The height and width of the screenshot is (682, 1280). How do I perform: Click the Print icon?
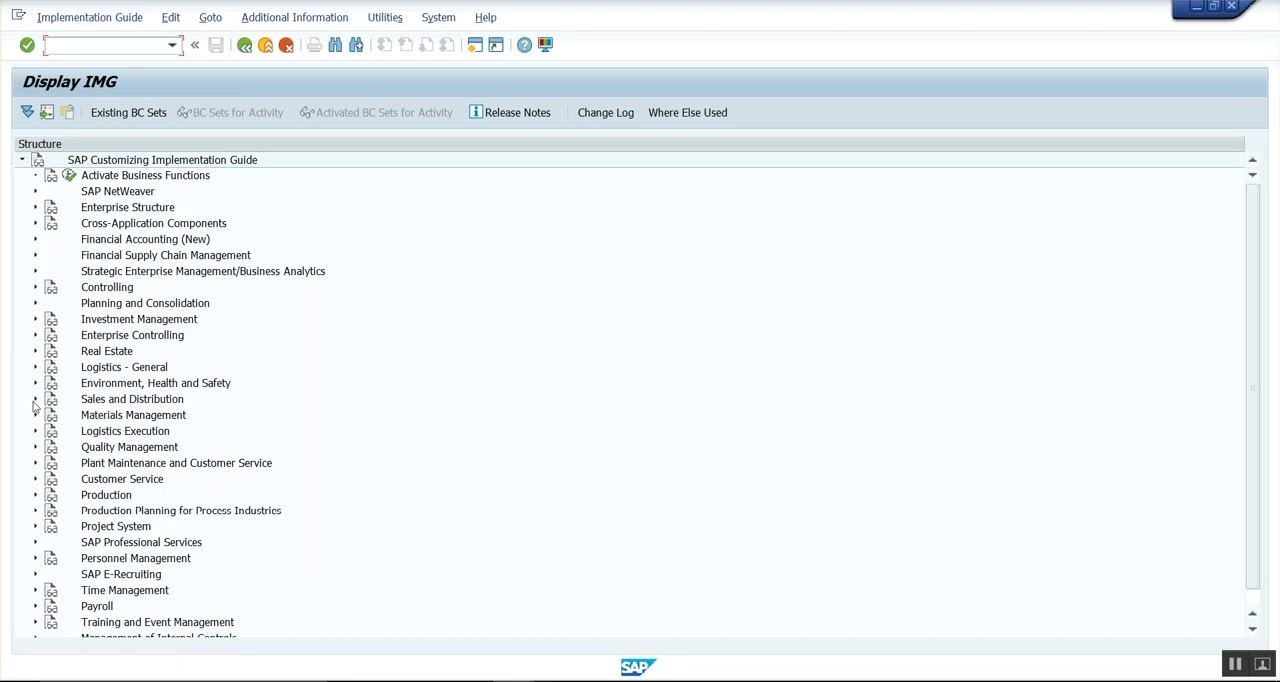tap(314, 45)
